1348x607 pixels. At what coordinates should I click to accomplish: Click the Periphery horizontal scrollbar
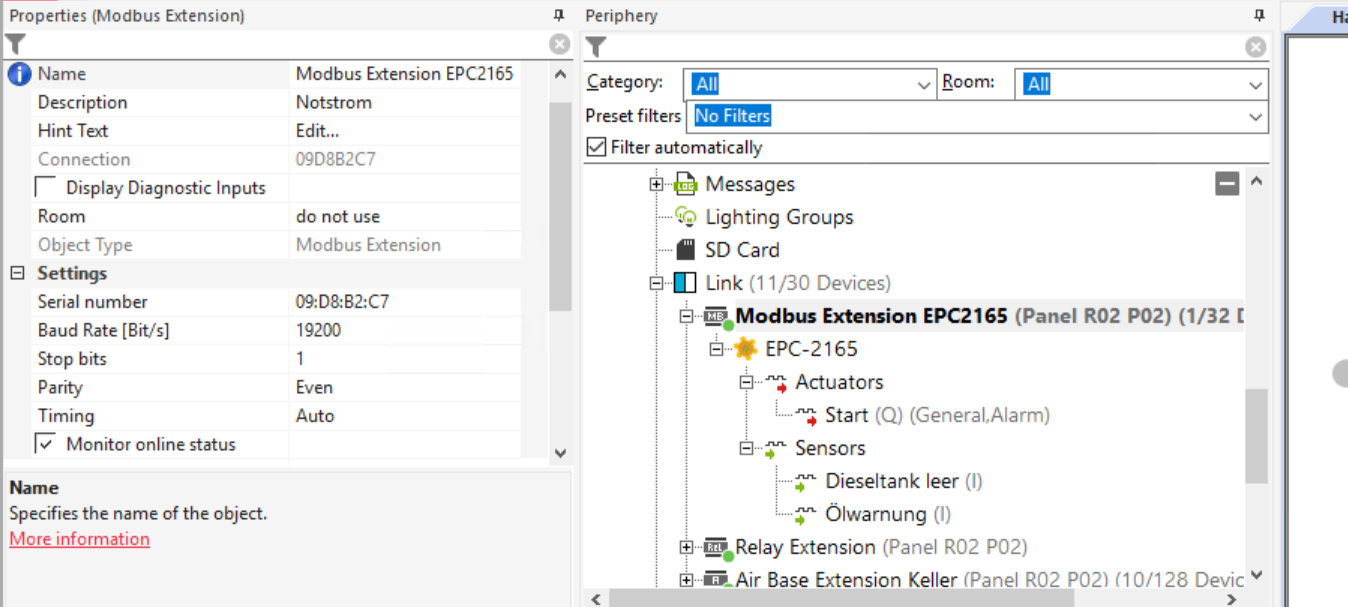click(x=840, y=598)
